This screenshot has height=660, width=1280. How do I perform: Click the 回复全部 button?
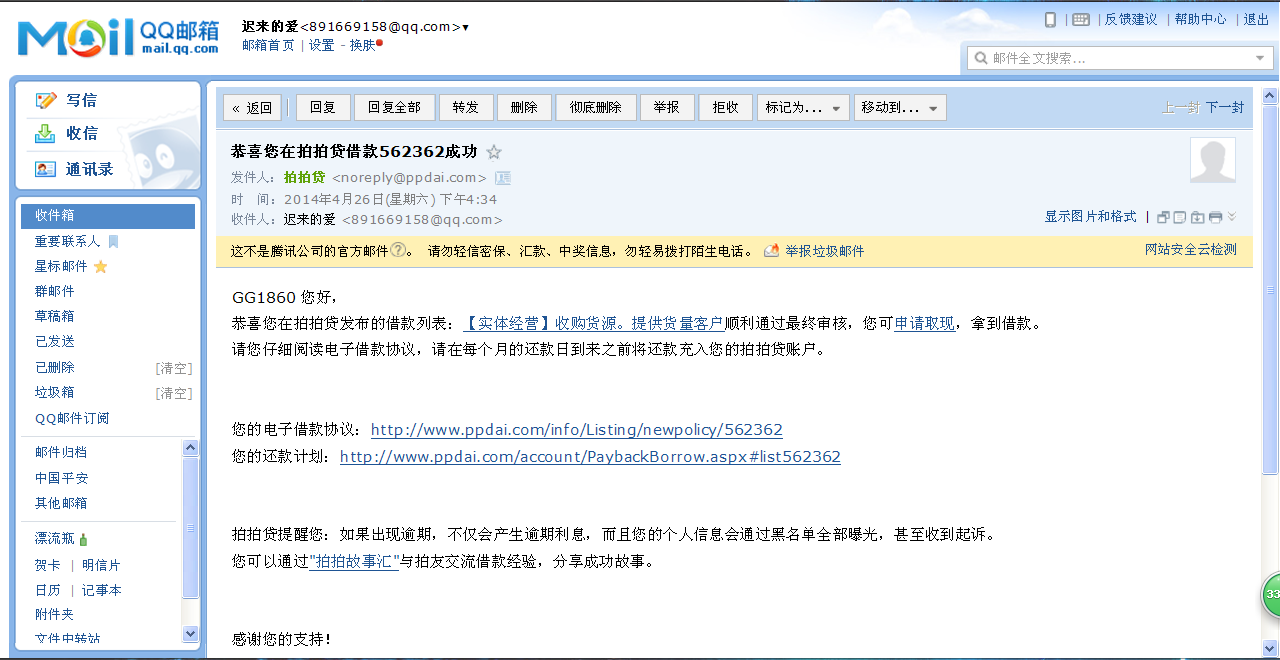click(394, 107)
